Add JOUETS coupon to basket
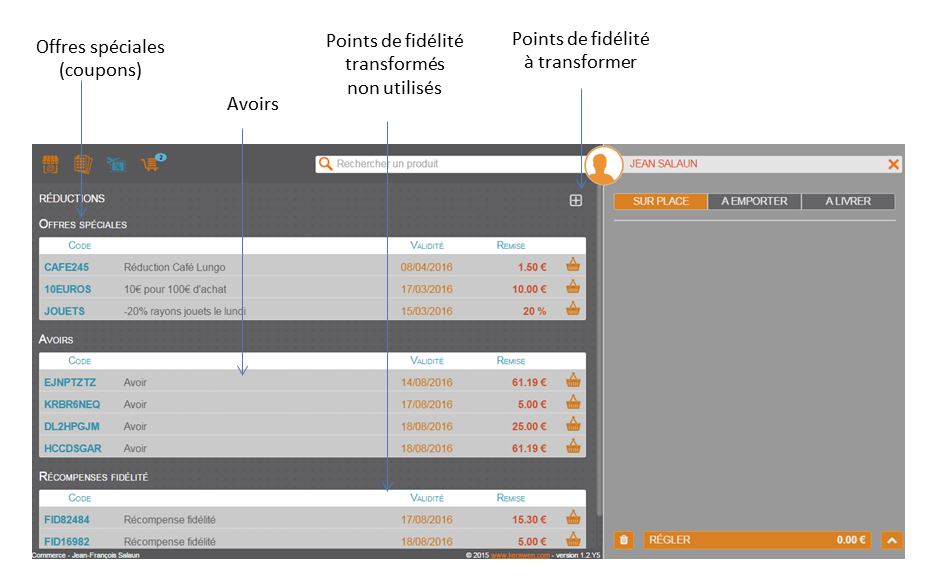This screenshot has height=585, width=941. tap(573, 309)
